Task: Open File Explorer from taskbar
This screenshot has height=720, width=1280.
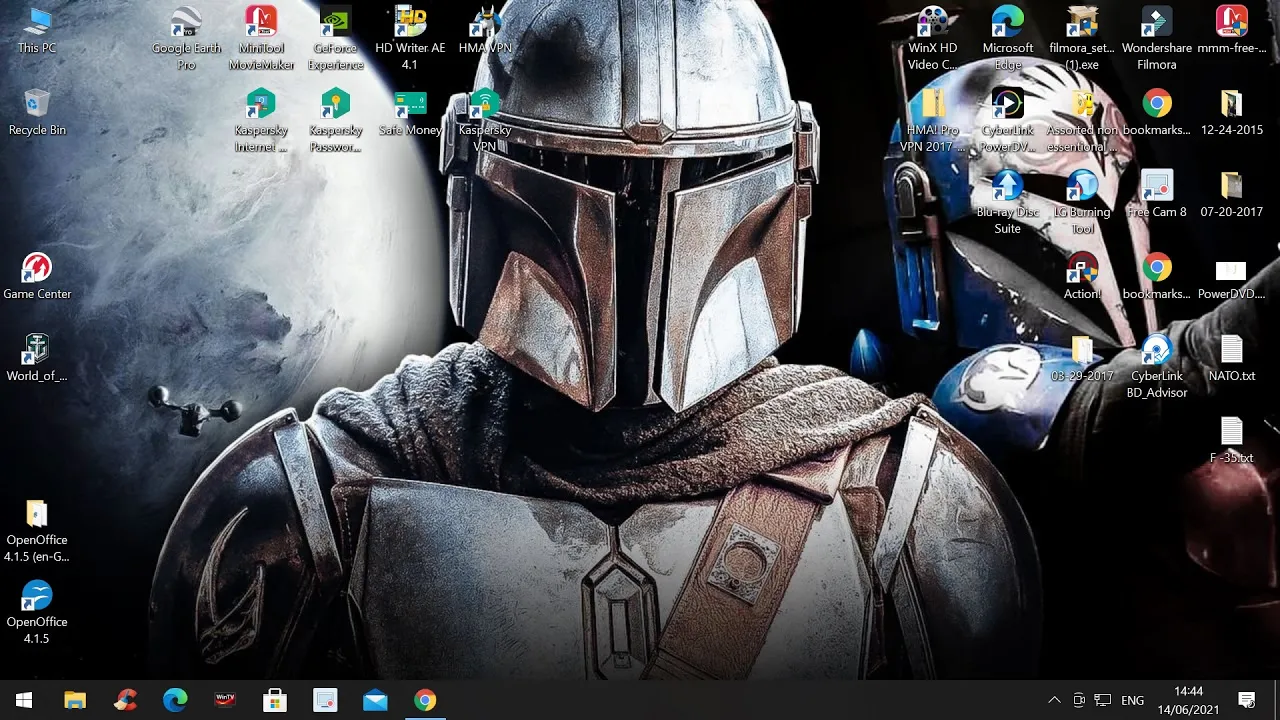Action: pyautogui.click(x=75, y=700)
